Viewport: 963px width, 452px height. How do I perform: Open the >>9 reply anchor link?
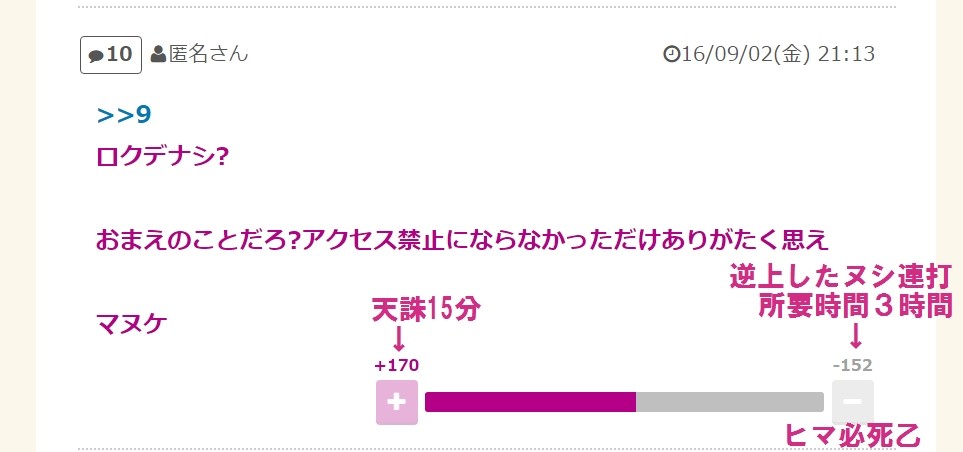pos(124,115)
